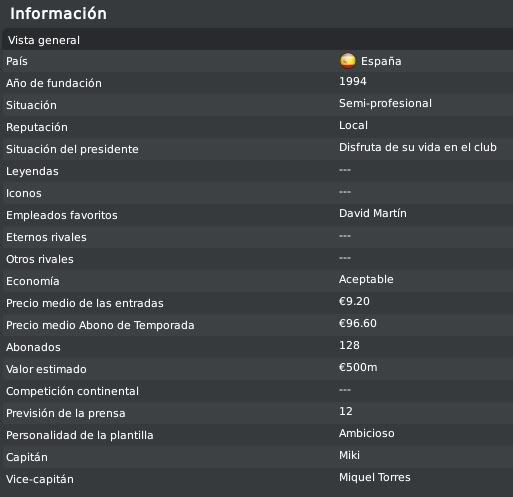Open David Martín's profile

coord(373,213)
